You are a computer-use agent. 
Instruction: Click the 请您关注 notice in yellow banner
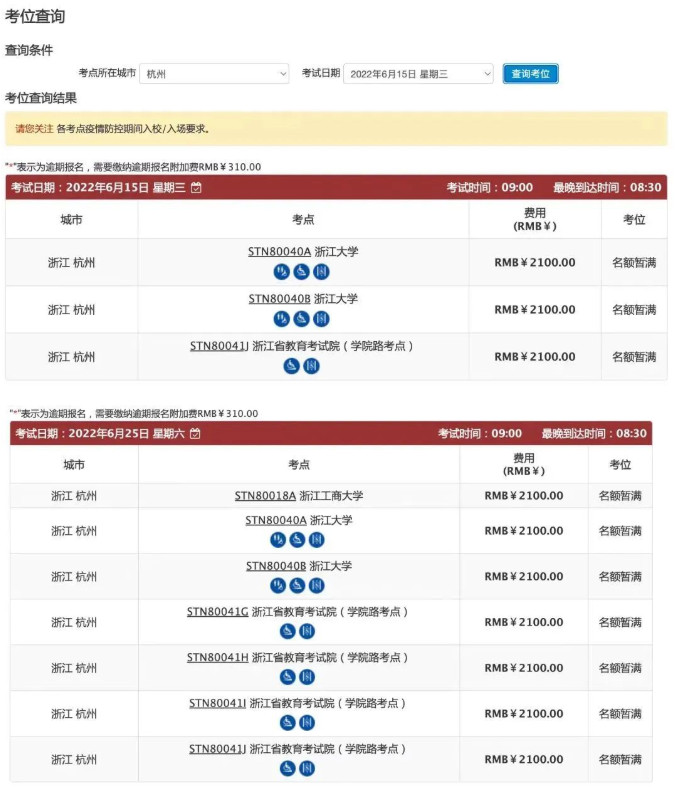pos(34,129)
